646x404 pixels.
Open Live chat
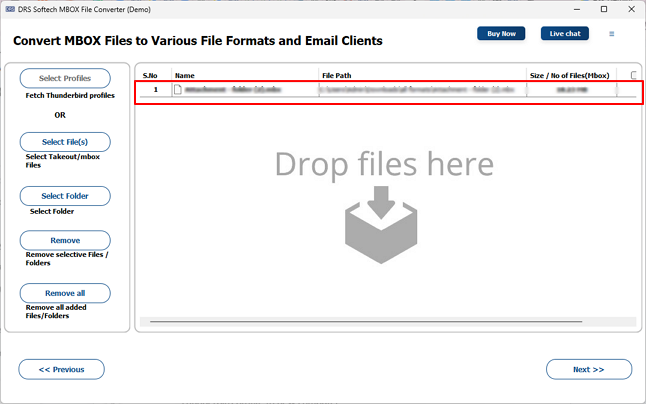tap(564, 34)
